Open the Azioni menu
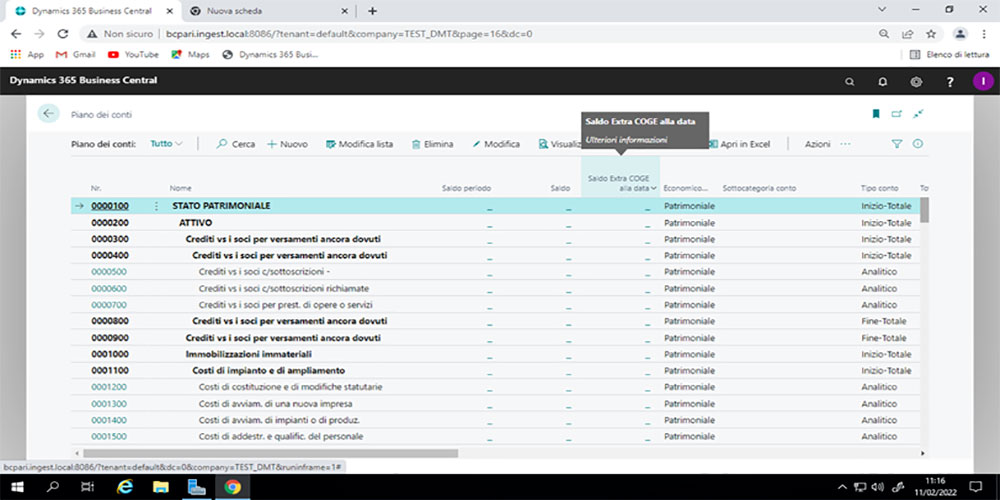The width and height of the screenshot is (1000, 500). pos(817,144)
